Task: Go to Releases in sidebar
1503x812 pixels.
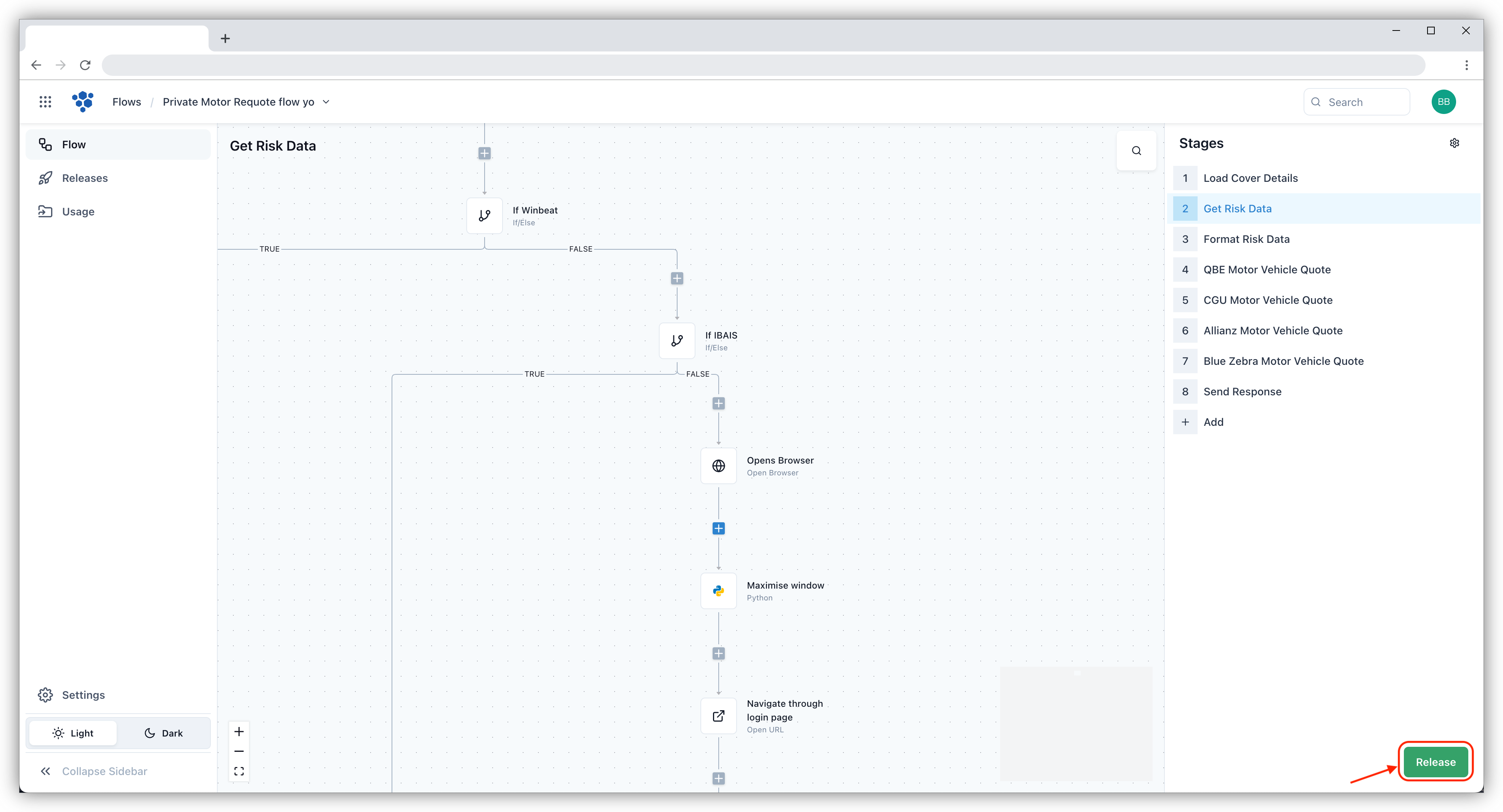Action: click(x=85, y=178)
